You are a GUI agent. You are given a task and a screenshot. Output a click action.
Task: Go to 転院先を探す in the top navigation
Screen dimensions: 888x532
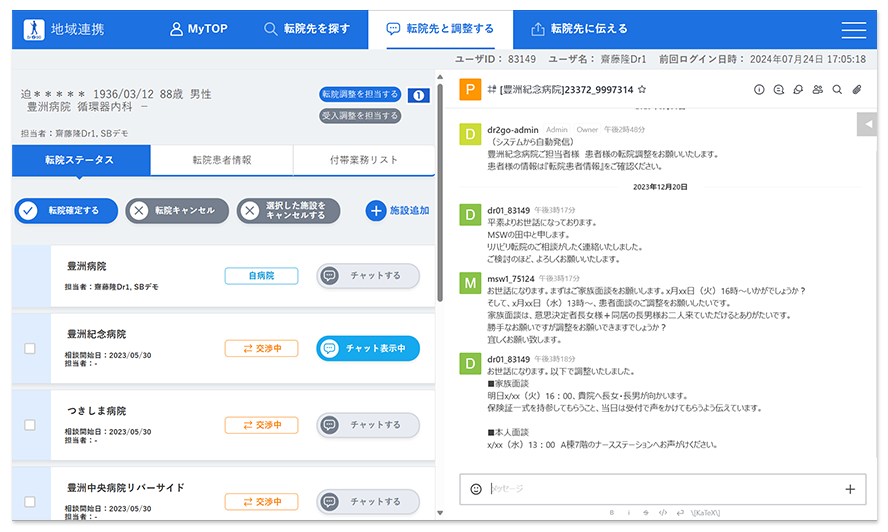pyautogui.click(x=307, y=29)
